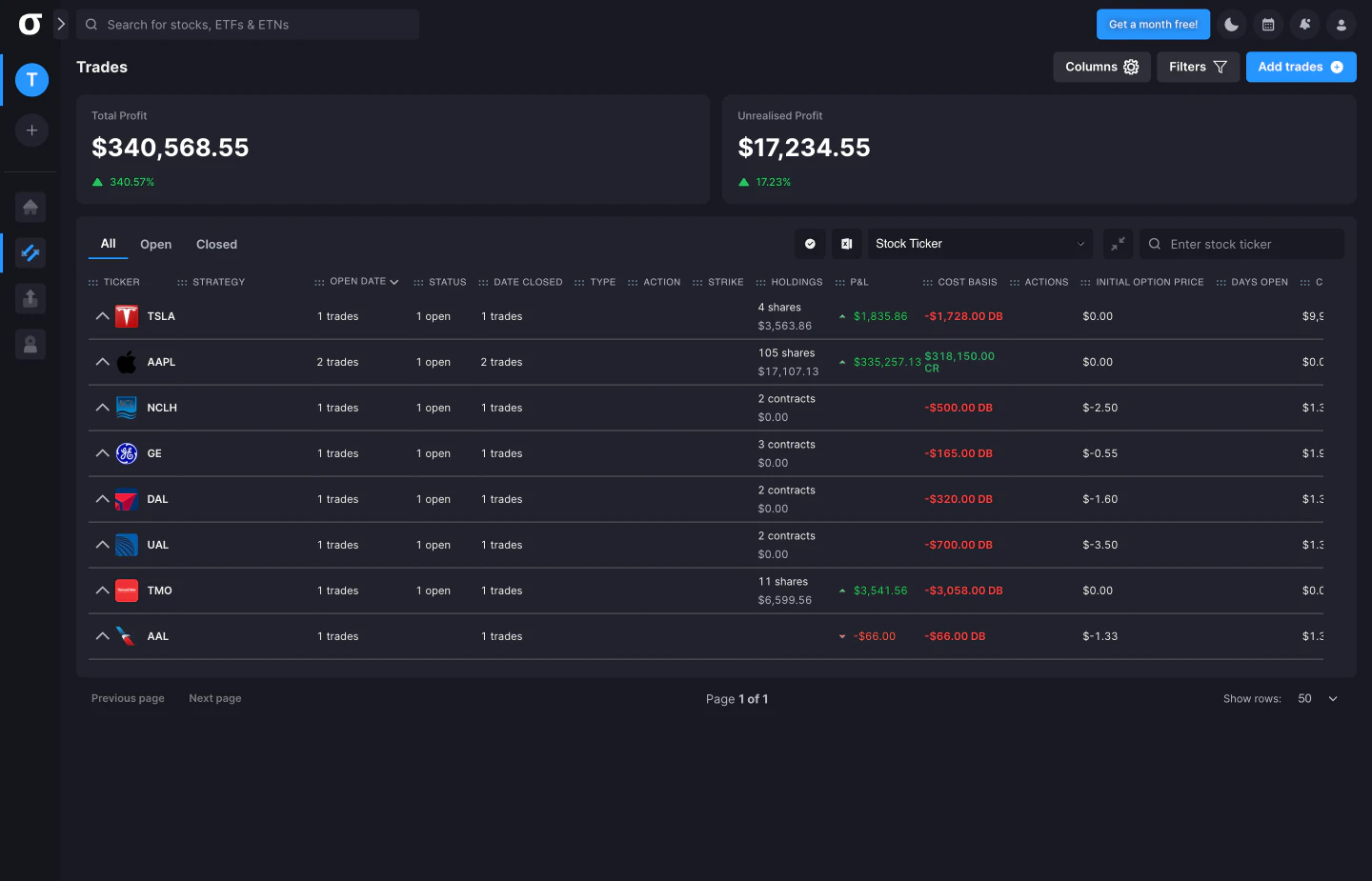The width and height of the screenshot is (1372, 881).
Task: Check notifications via the bell icon
Action: 1304,24
